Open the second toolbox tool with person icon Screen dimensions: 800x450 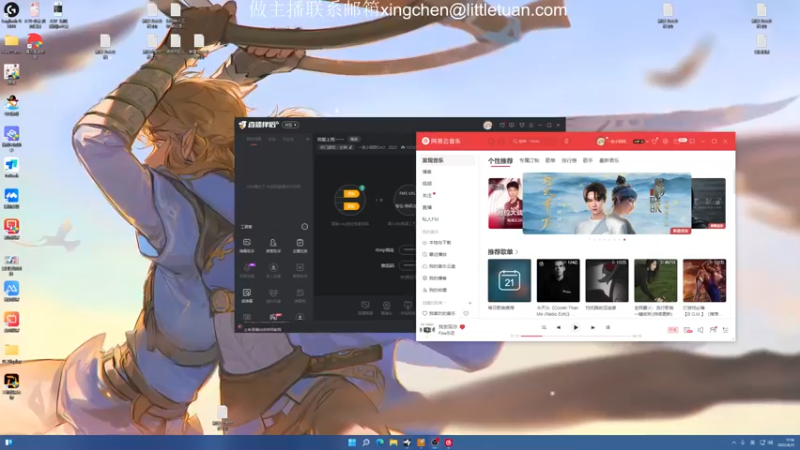[x=273, y=245]
